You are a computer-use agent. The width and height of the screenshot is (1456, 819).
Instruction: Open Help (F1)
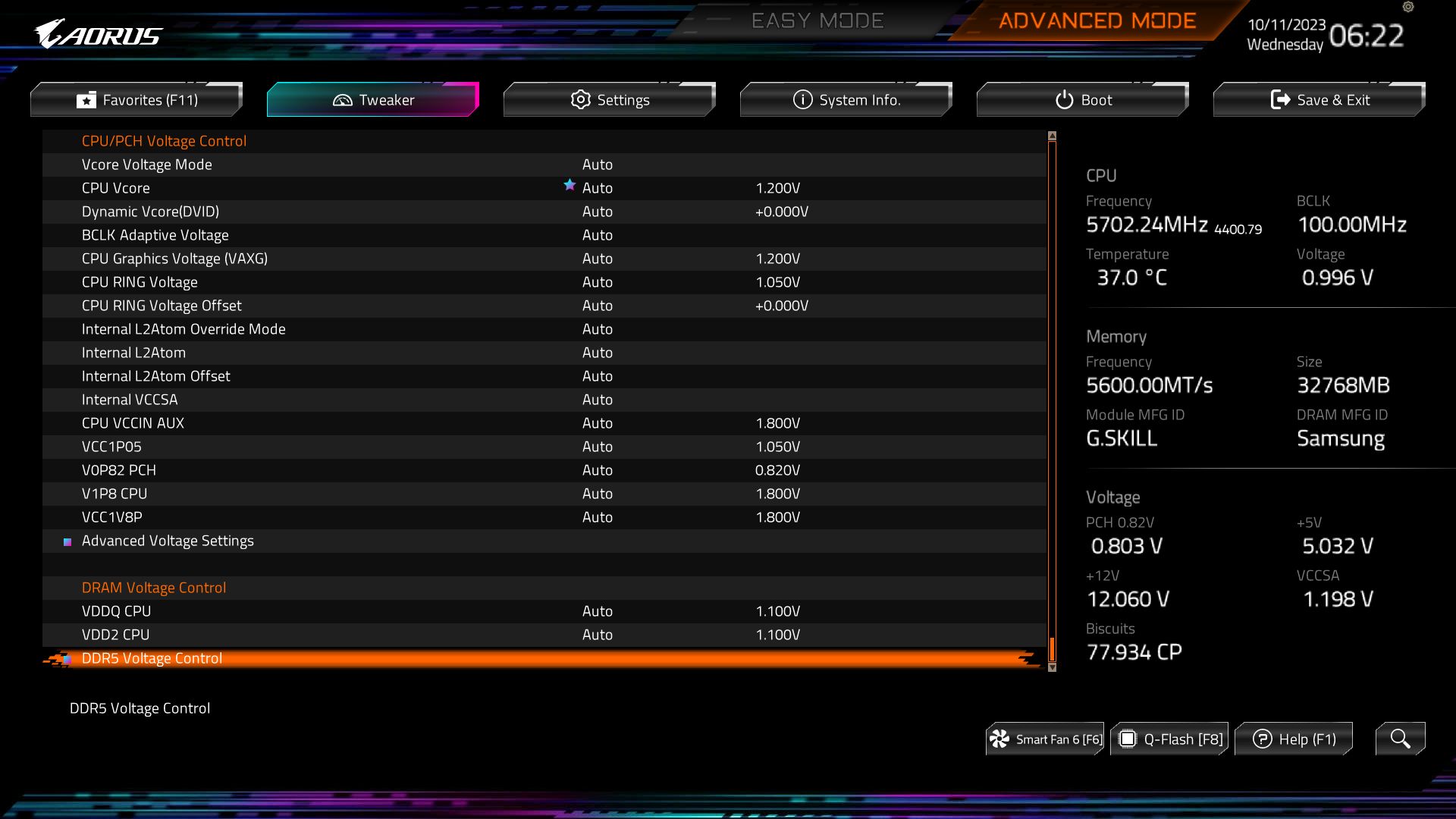1294,739
